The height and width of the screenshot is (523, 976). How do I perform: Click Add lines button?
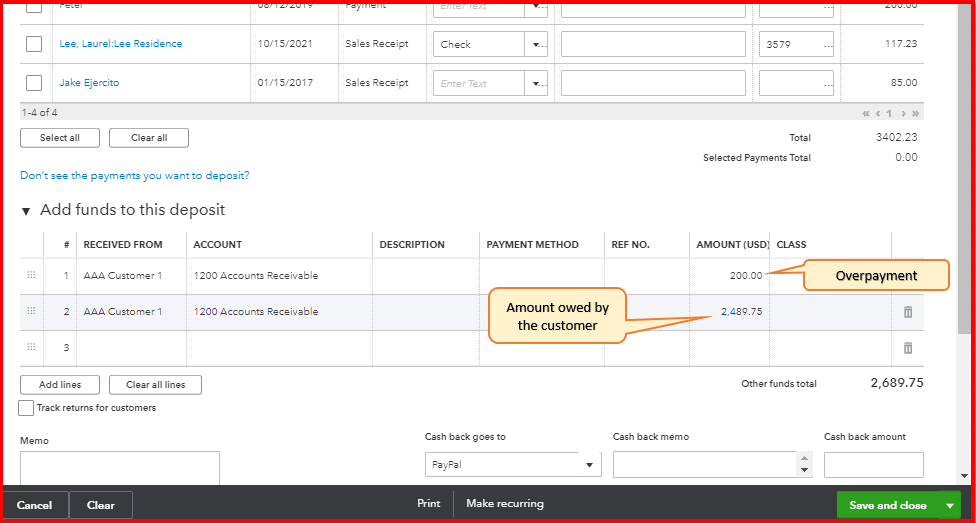click(60, 385)
